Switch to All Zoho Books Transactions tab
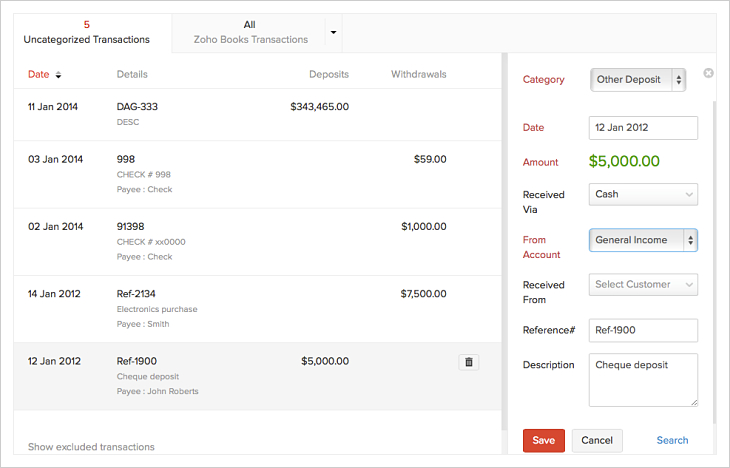730x468 pixels. pyautogui.click(x=250, y=32)
